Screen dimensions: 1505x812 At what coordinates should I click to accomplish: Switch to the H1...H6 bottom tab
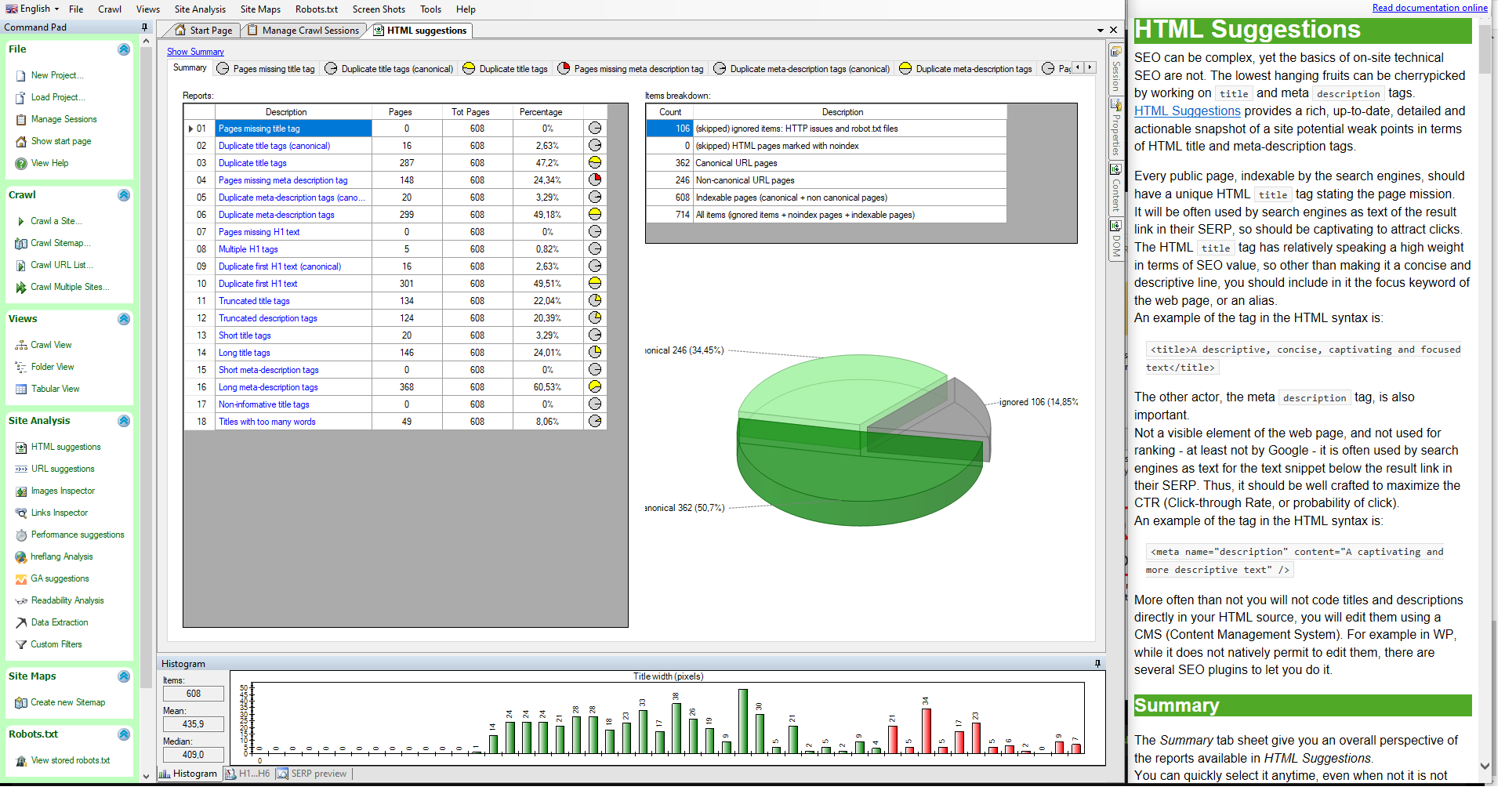248,774
